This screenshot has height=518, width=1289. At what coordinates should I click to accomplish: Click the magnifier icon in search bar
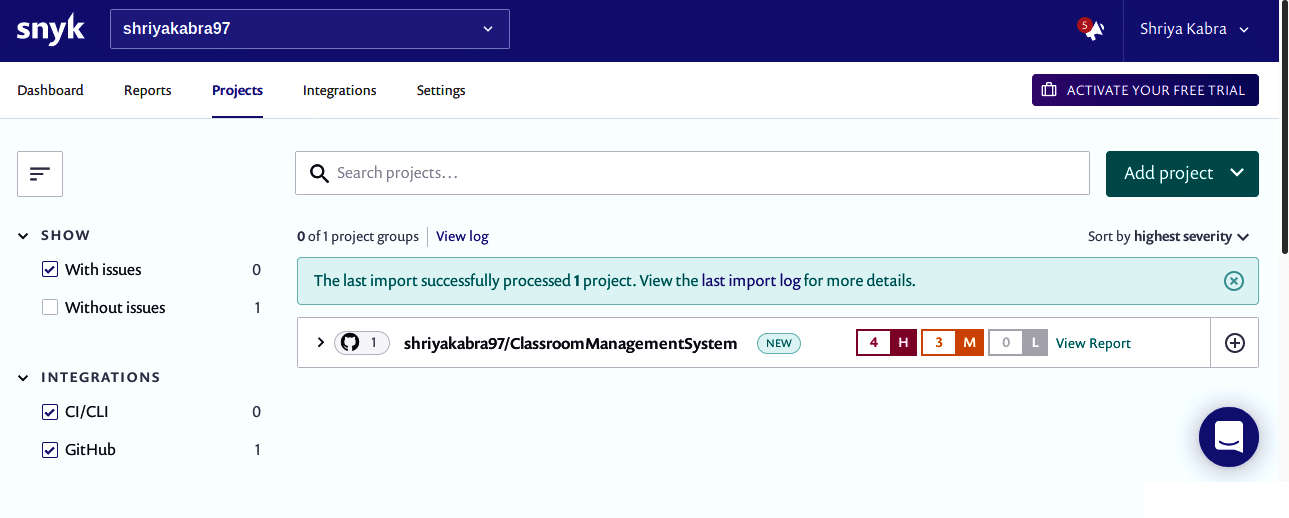(320, 174)
